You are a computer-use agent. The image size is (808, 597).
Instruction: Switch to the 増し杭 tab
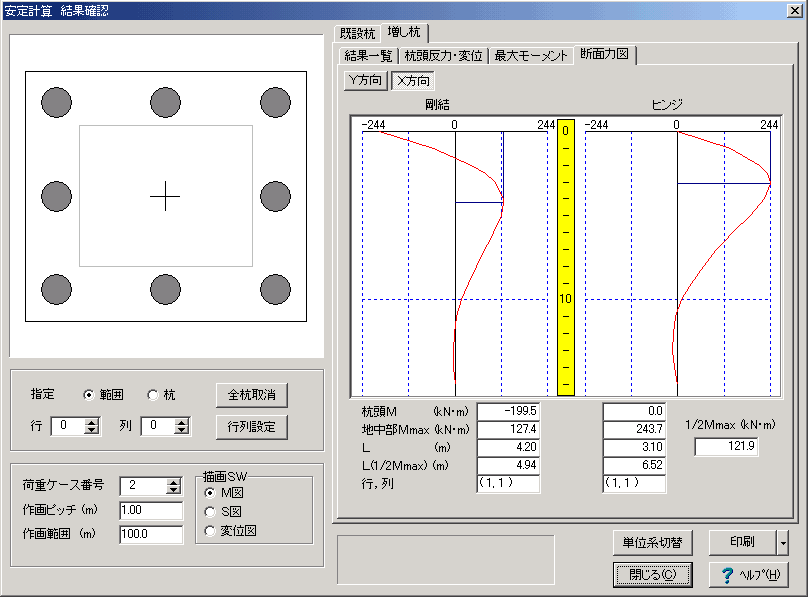pos(404,32)
